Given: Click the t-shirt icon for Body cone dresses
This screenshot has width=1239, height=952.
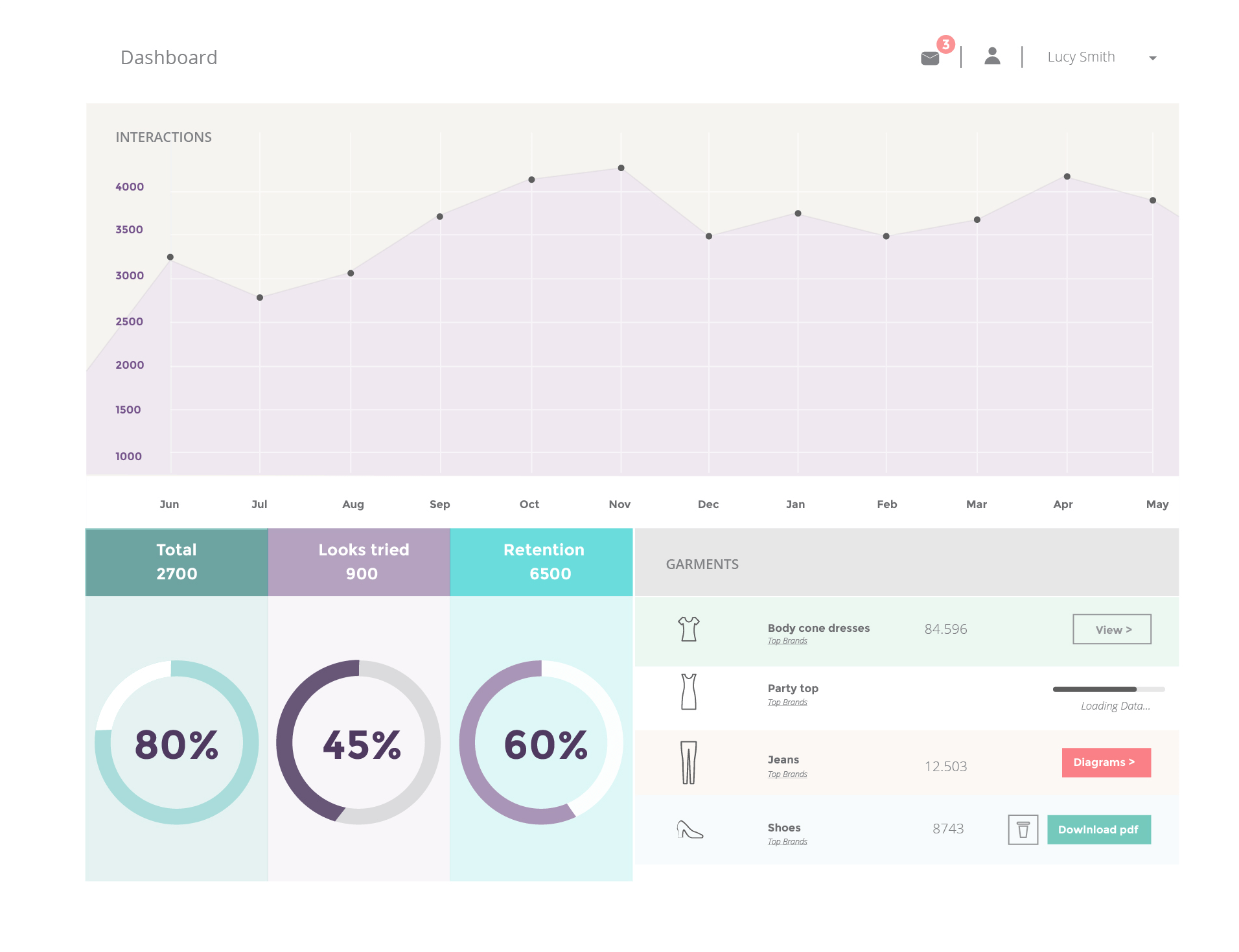Looking at the screenshot, I should pyautogui.click(x=689, y=629).
